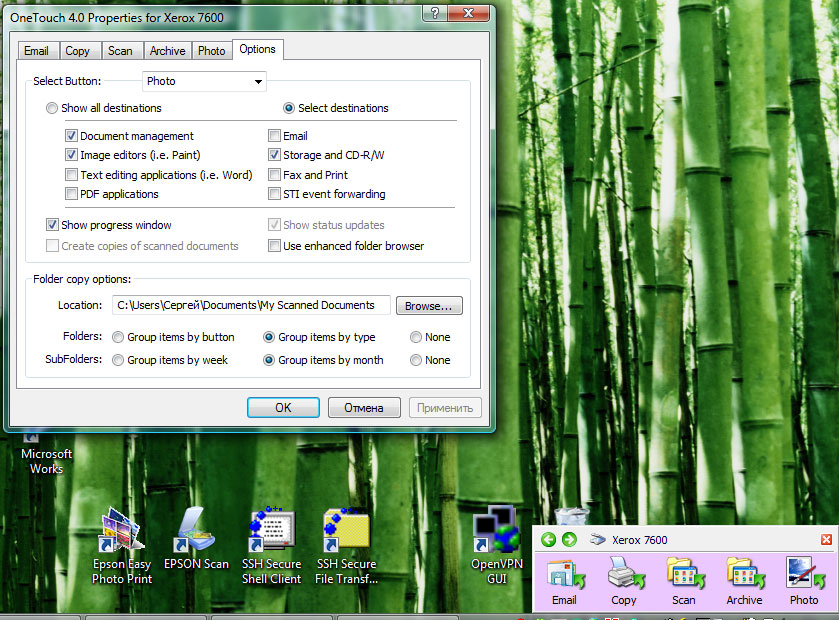Click in the Location path field
The image size is (839, 620).
point(251,305)
